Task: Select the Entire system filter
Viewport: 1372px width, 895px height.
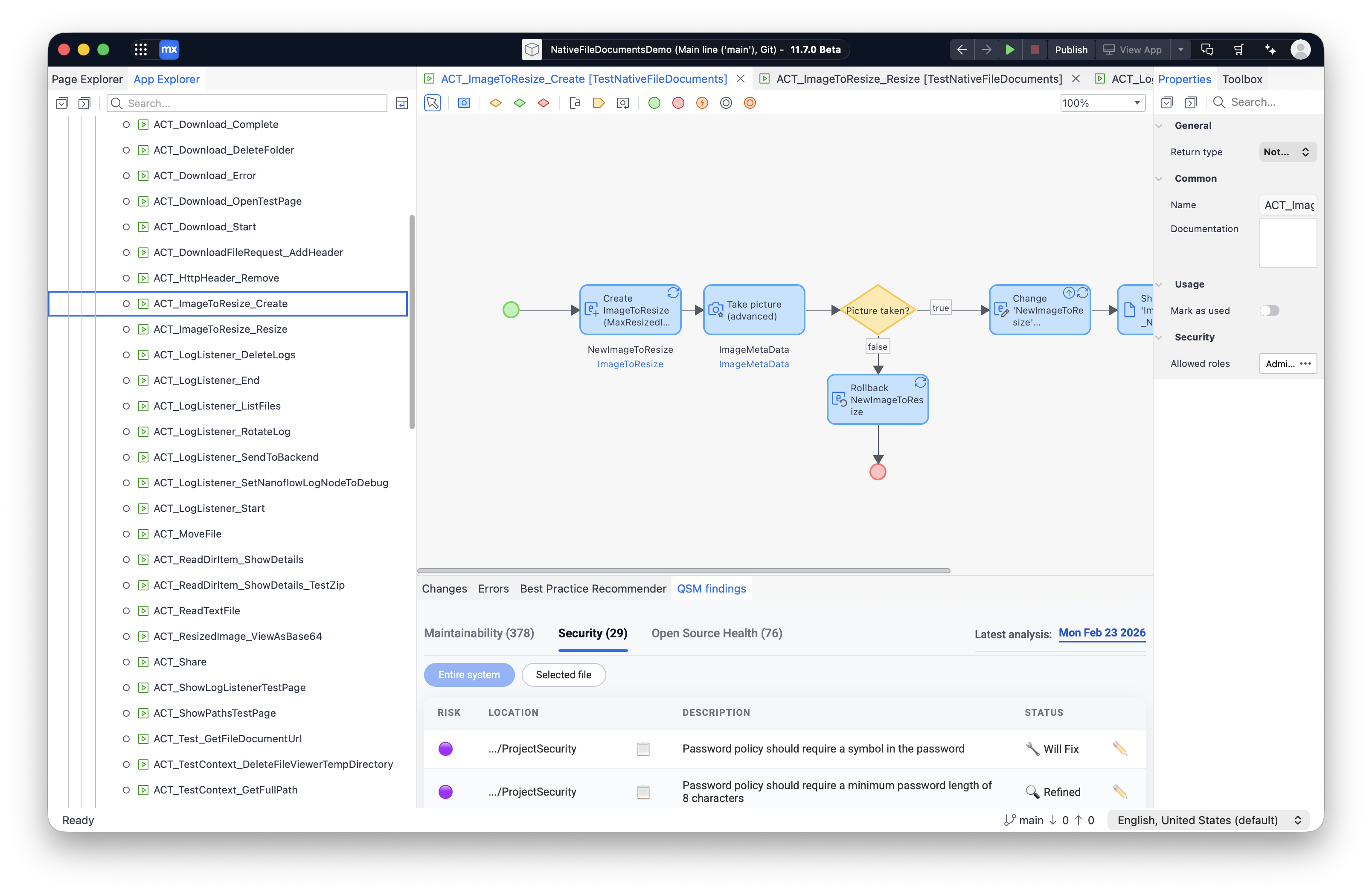Action: (469, 675)
